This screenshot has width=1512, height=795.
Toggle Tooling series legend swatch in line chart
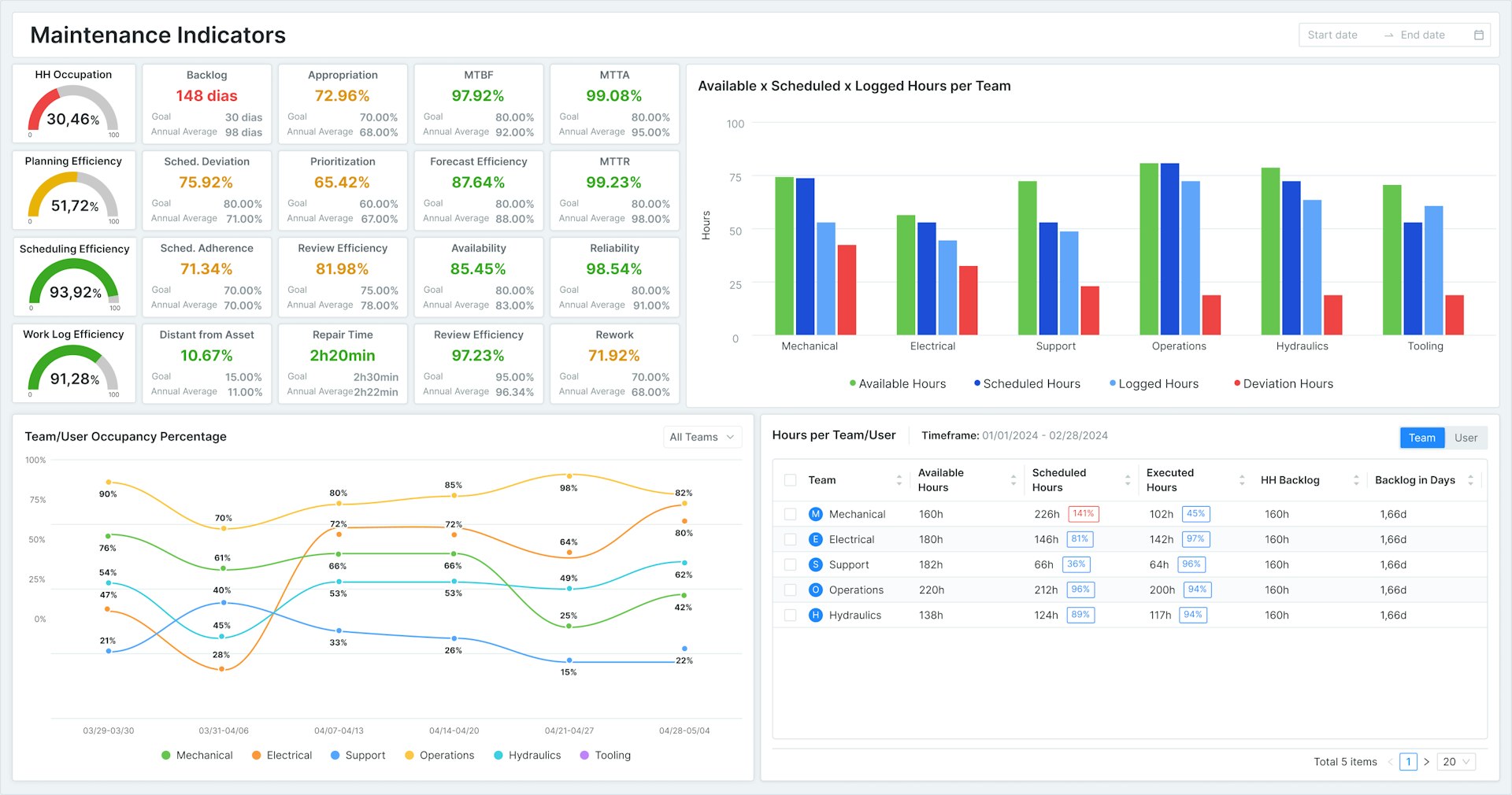coord(584,756)
